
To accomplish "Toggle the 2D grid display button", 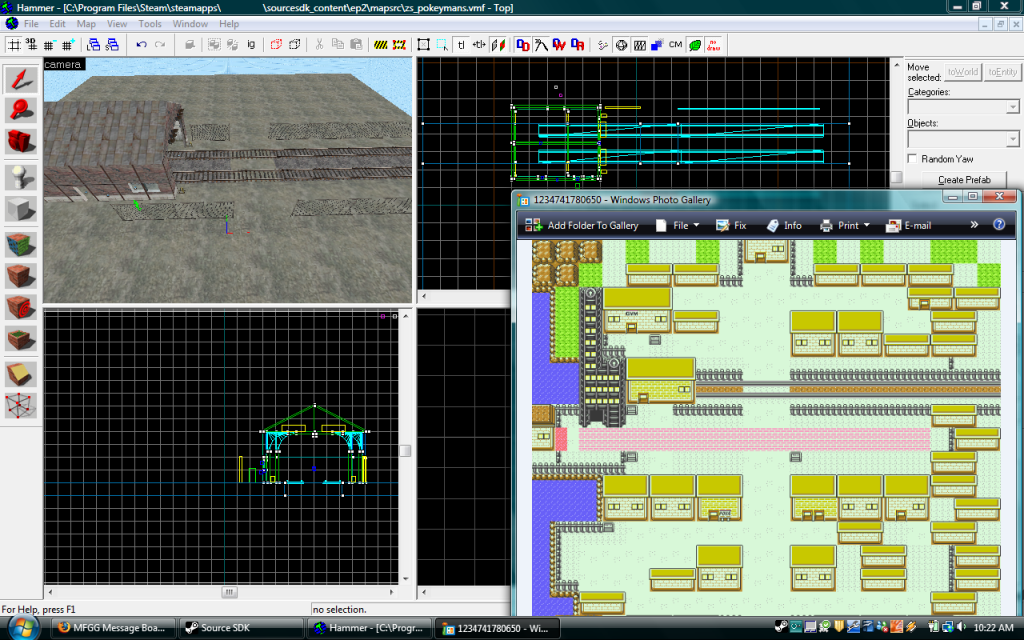I will [14, 45].
